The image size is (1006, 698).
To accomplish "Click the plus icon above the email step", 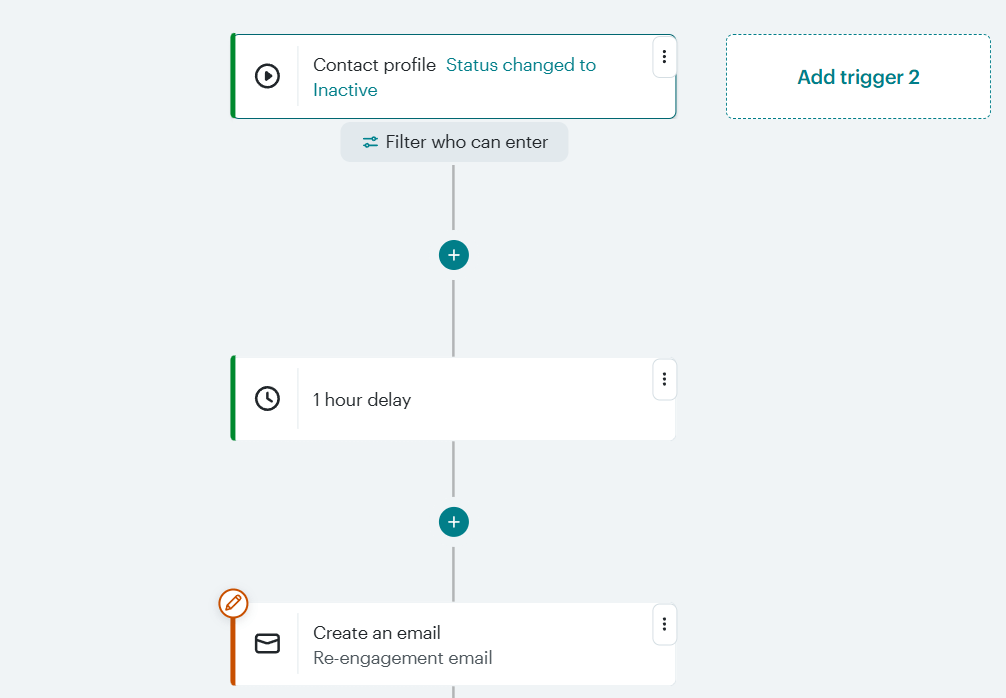I will point(454,521).
